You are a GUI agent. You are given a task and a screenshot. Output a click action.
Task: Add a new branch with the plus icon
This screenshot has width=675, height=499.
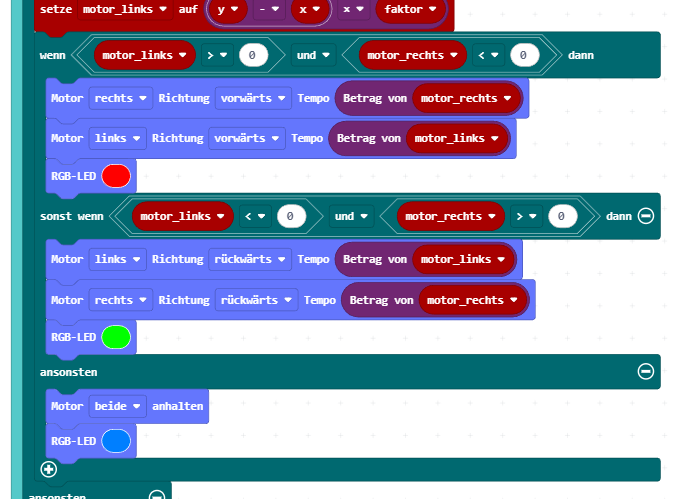click(x=49, y=468)
